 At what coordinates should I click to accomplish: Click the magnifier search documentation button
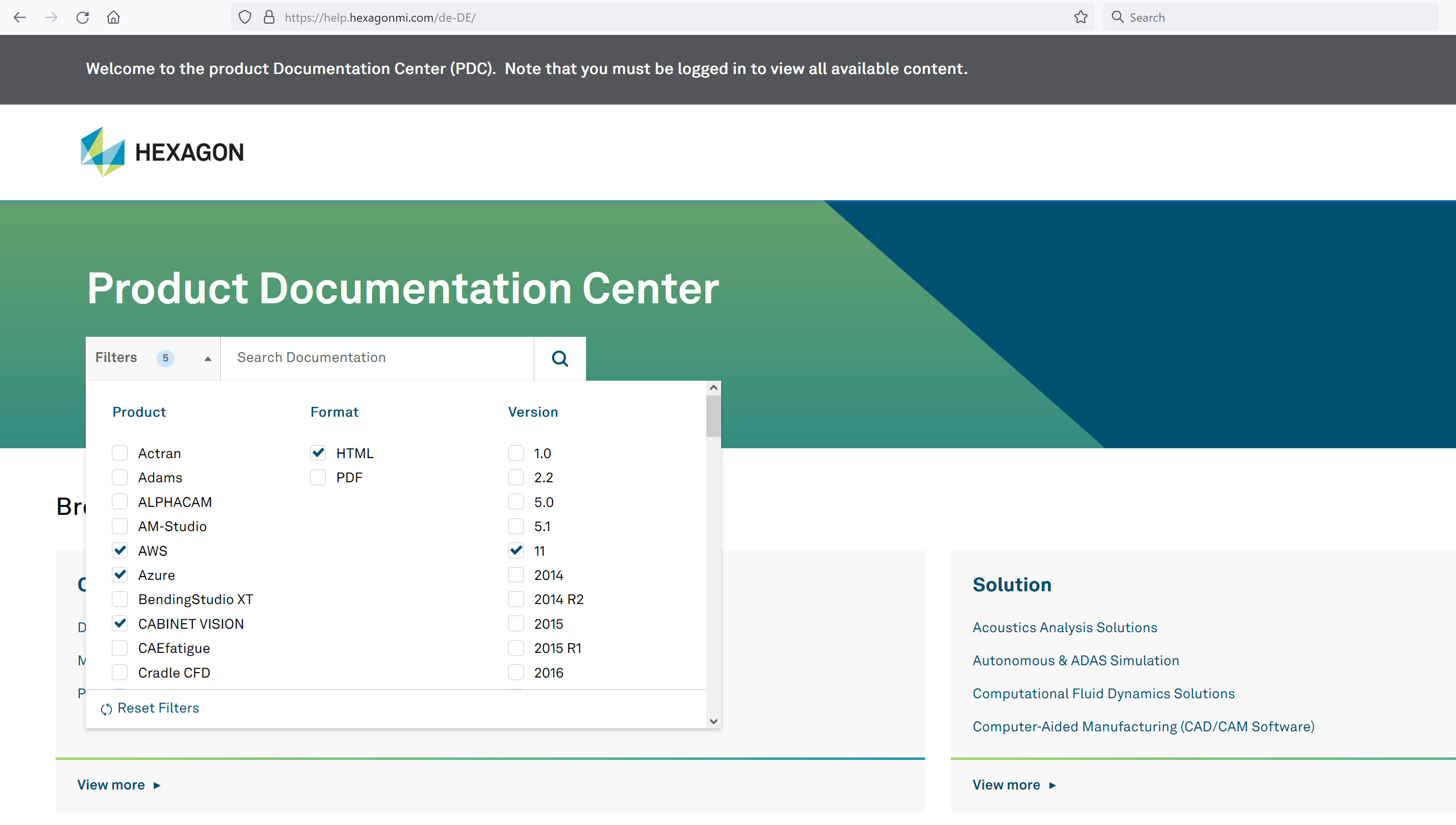tap(559, 358)
